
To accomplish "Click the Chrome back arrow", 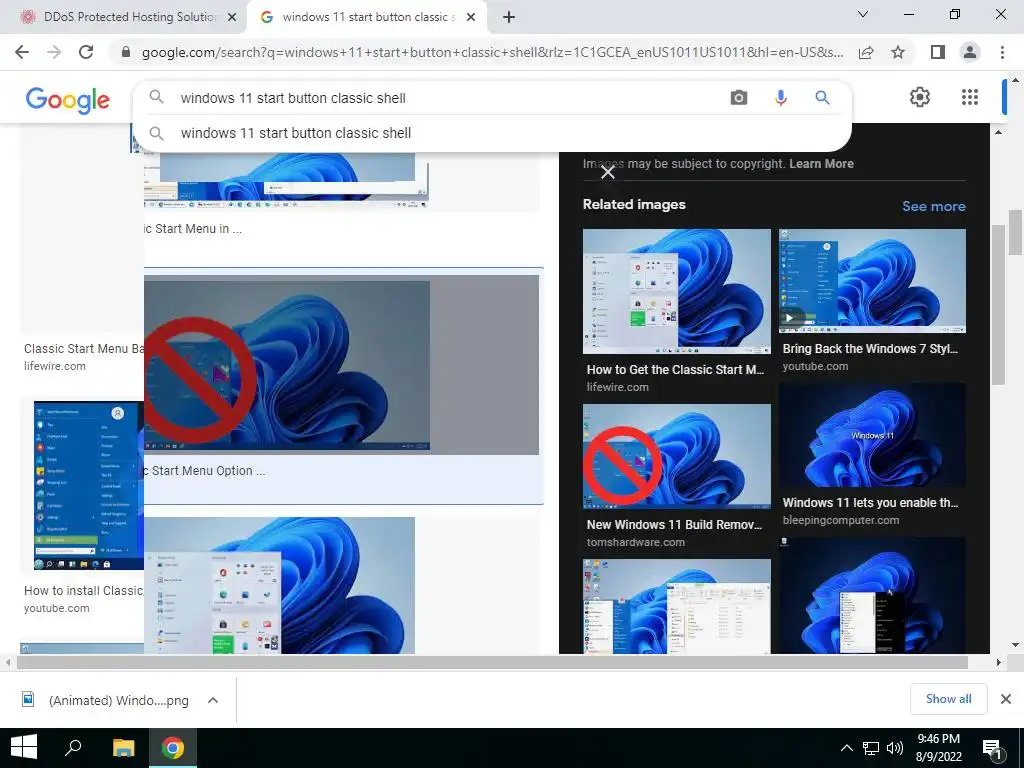I will coord(22,52).
